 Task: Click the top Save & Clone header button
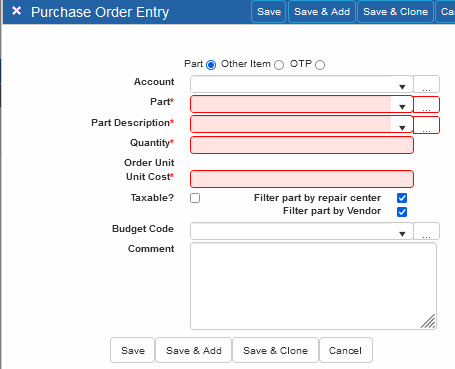[395, 12]
